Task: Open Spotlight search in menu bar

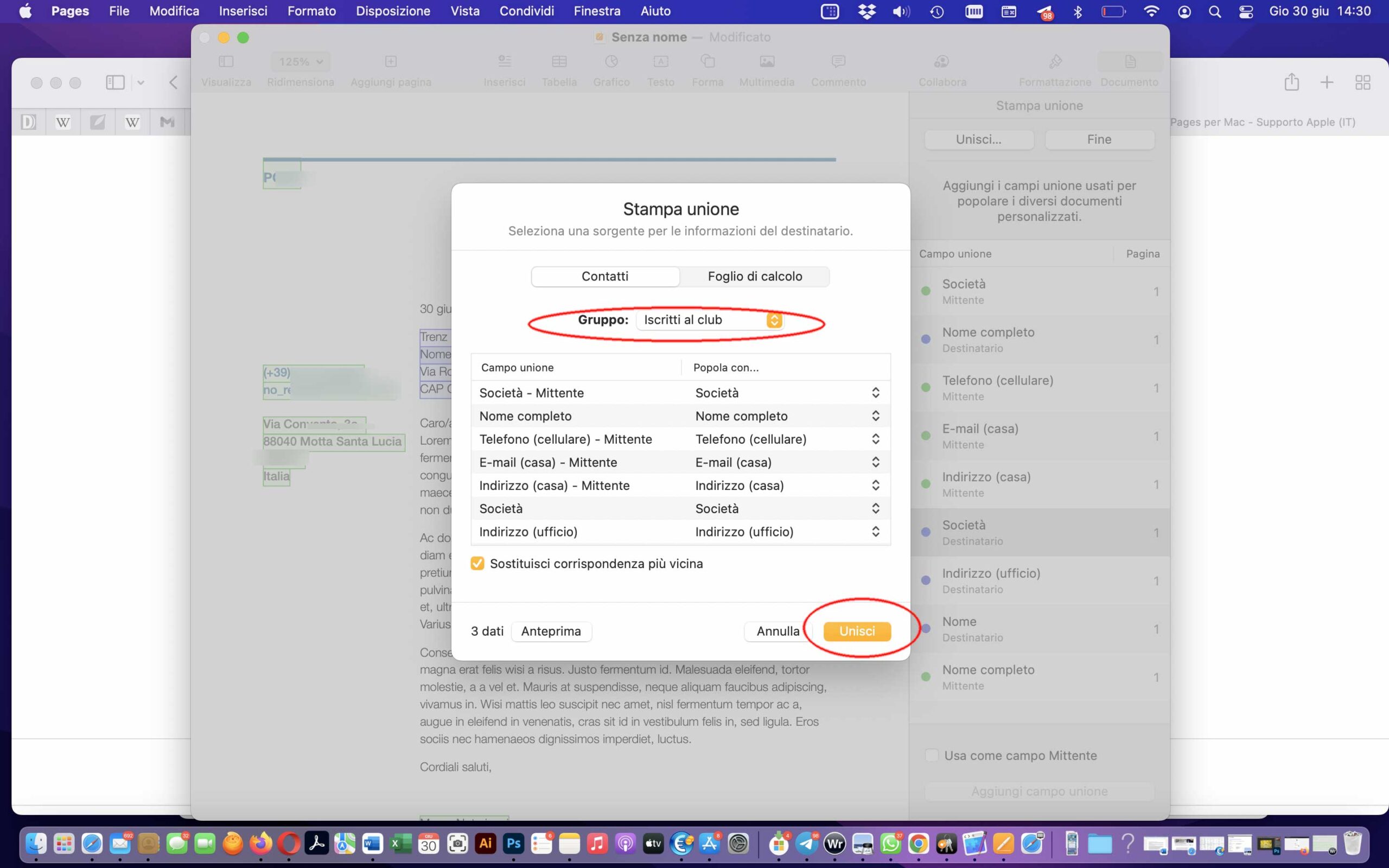Action: (x=1214, y=11)
